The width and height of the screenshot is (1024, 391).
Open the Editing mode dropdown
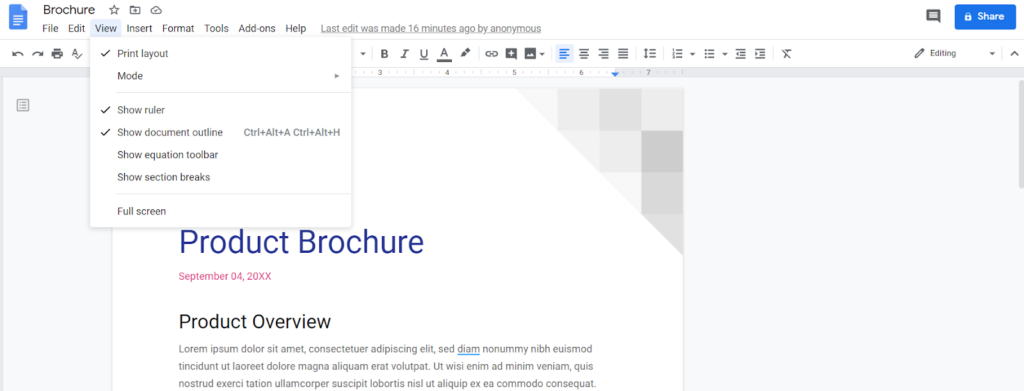[x=954, y=54]
